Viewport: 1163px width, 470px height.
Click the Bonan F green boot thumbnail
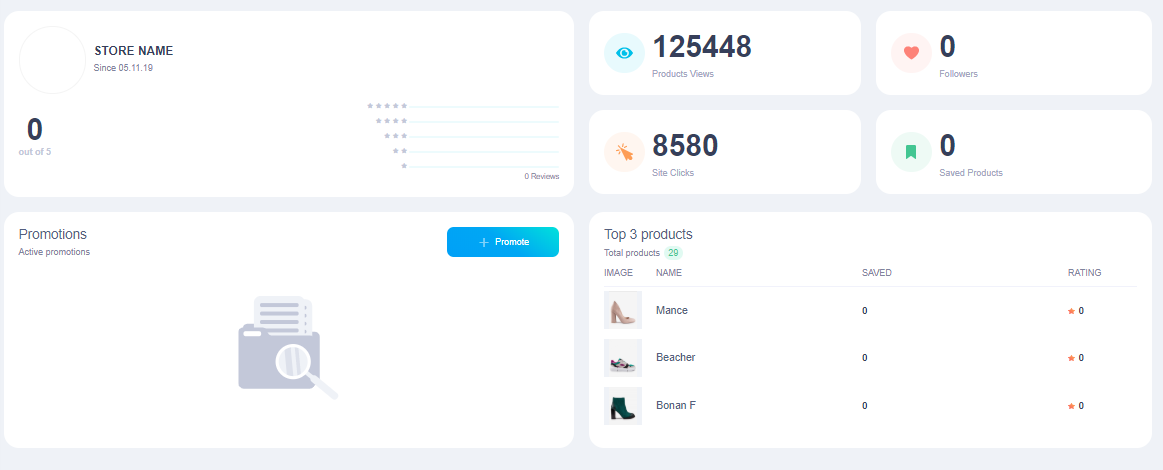click(622, 406)
